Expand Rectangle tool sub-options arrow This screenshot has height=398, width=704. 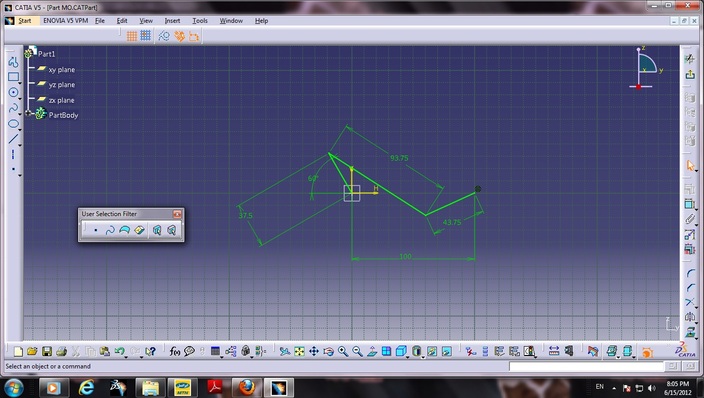(20, 84)
